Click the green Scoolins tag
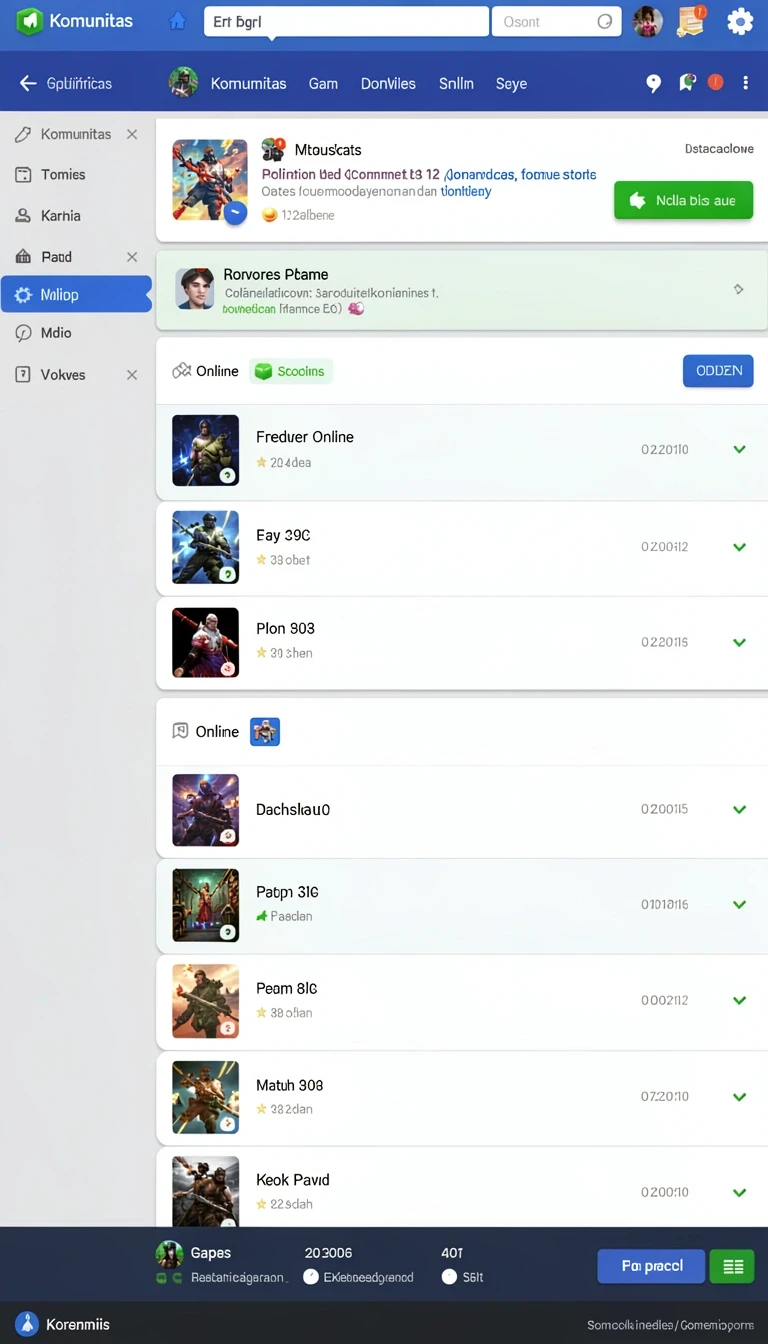Screen dimensions: 768x1344 pyautogui.click(x=291, y=371)
